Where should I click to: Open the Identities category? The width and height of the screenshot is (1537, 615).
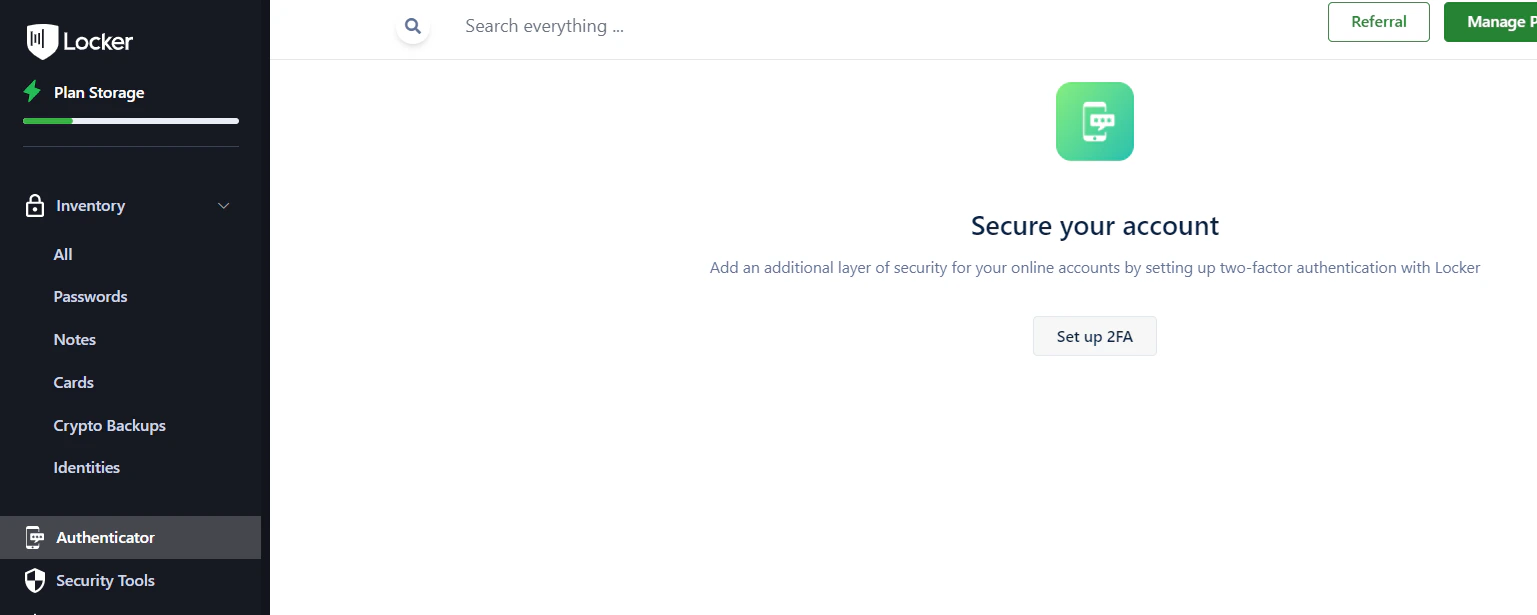pos(86,467)
